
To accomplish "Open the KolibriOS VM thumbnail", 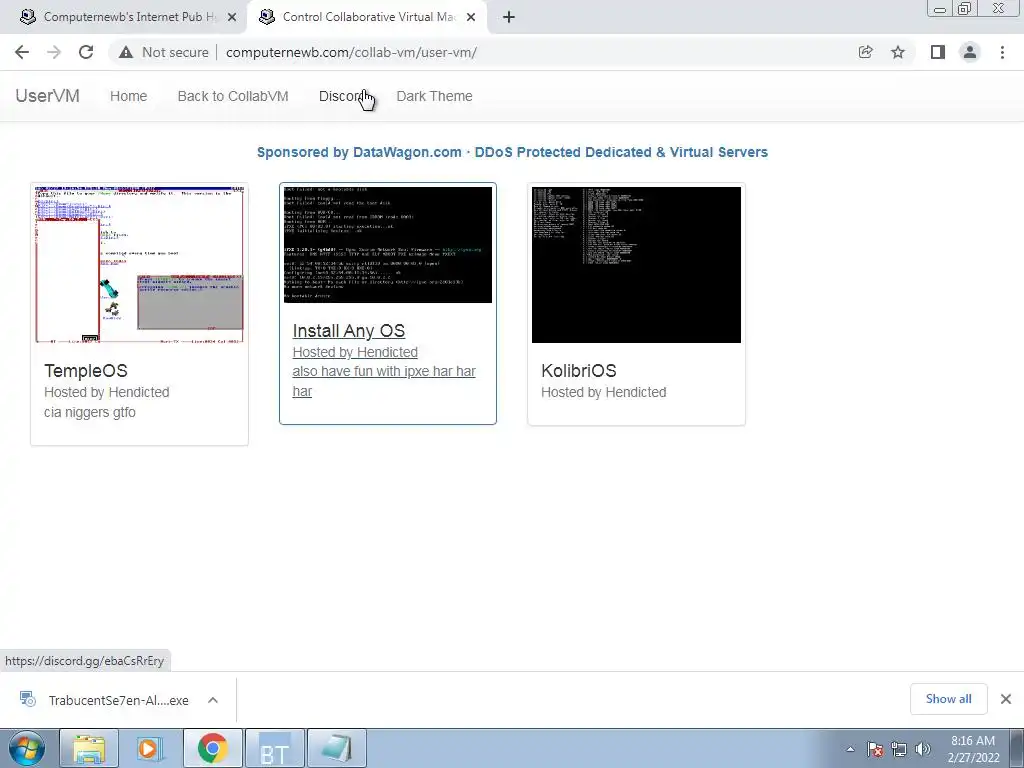I will (636, 264).
